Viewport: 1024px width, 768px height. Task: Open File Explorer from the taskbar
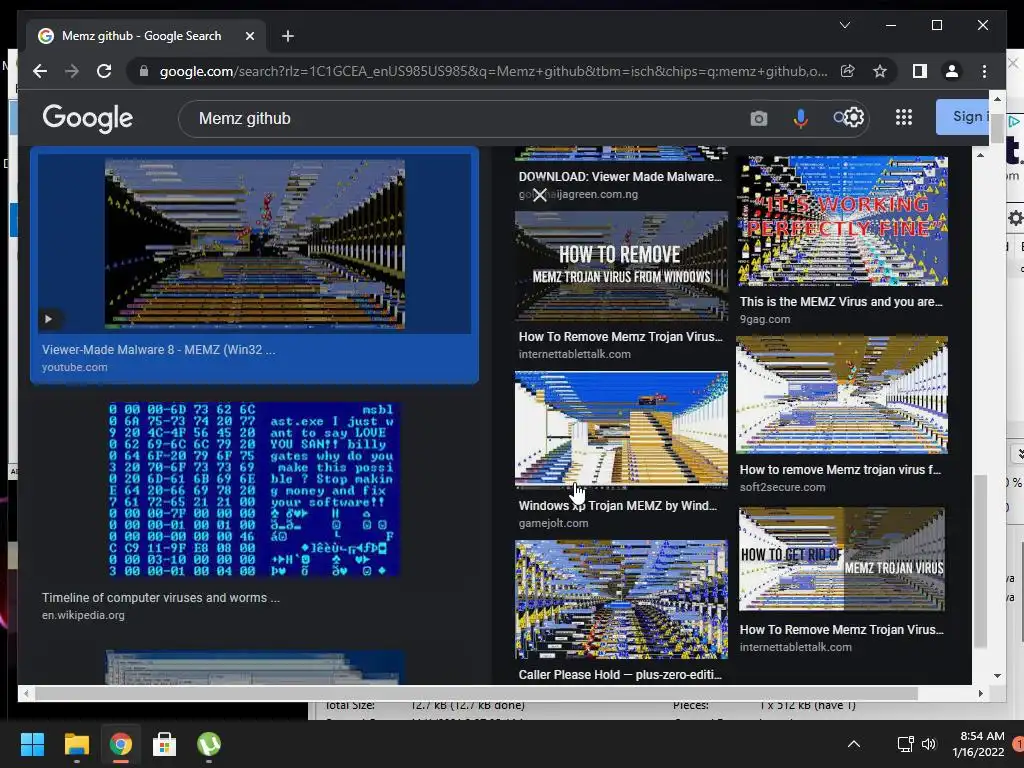point(76,744)
